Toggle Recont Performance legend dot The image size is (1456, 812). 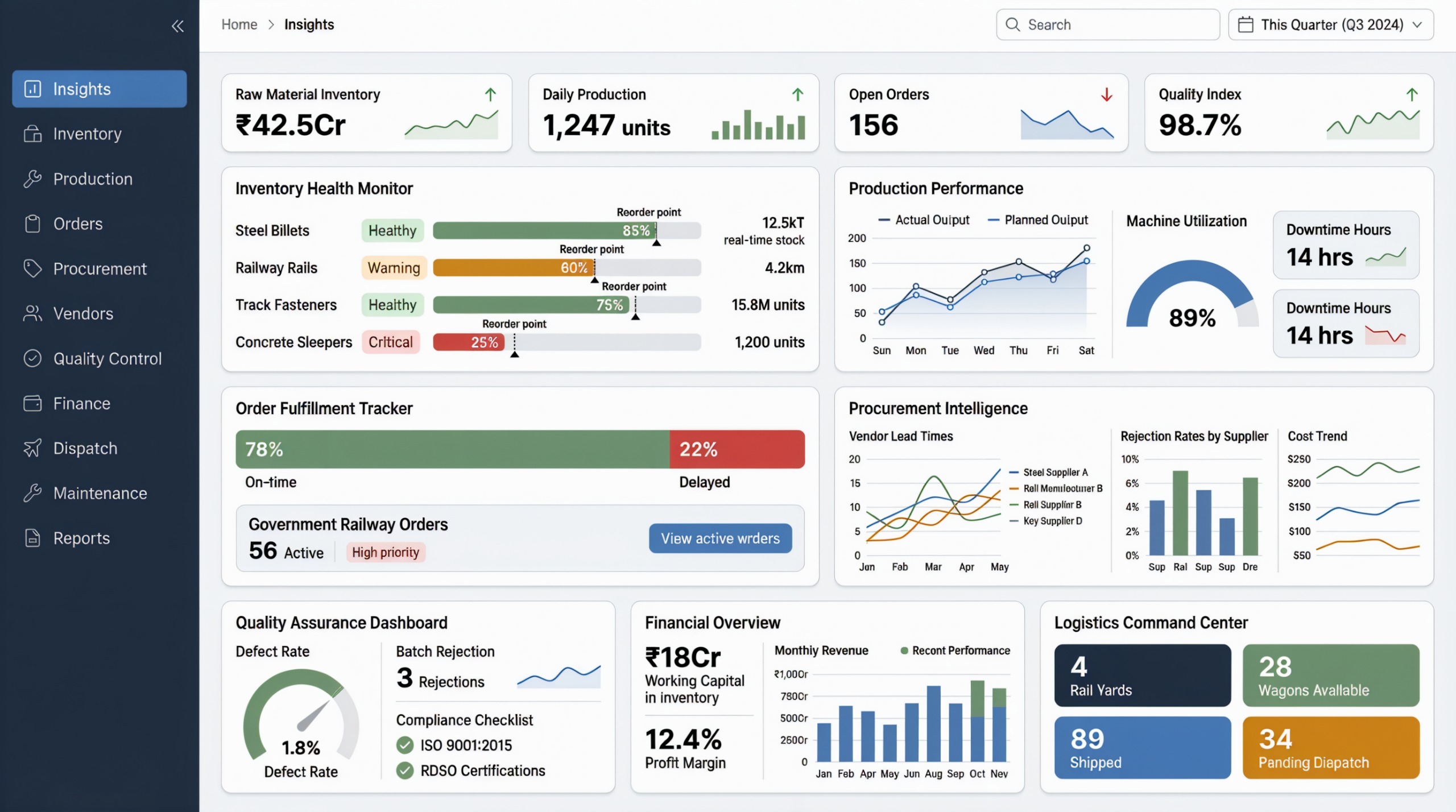pyautogui.click(x=904, y=651)
